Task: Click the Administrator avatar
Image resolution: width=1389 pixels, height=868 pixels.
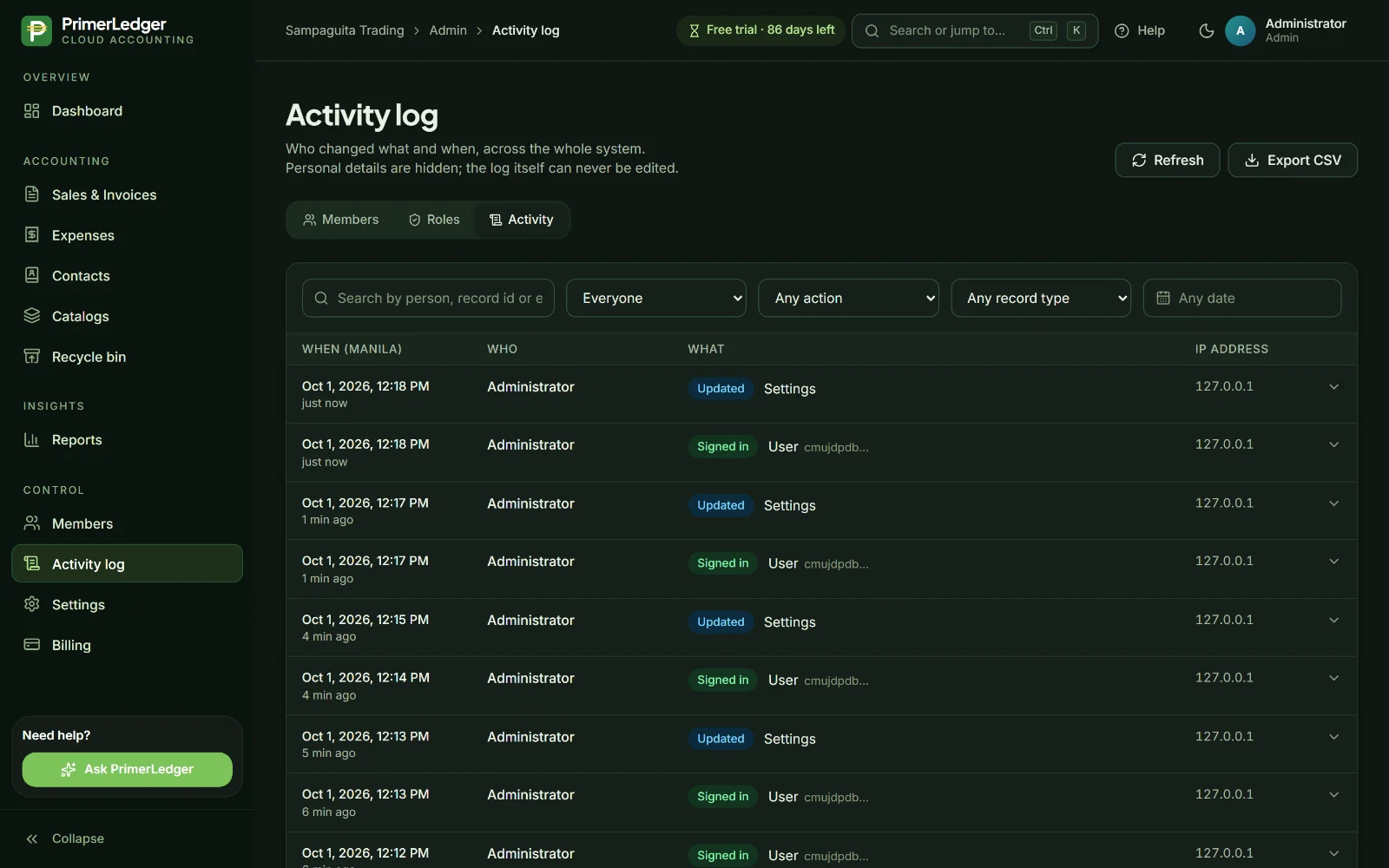Action: 1240,30
